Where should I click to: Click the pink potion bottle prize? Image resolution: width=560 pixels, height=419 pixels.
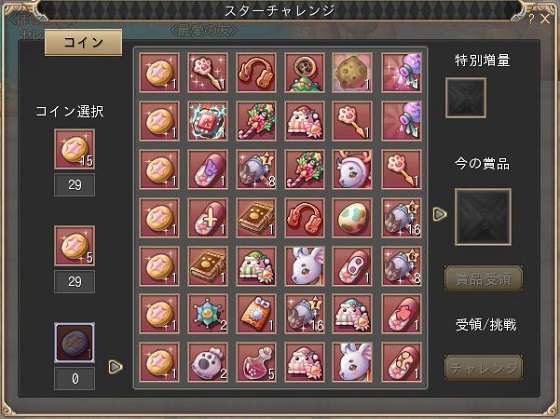click(256, 363)
